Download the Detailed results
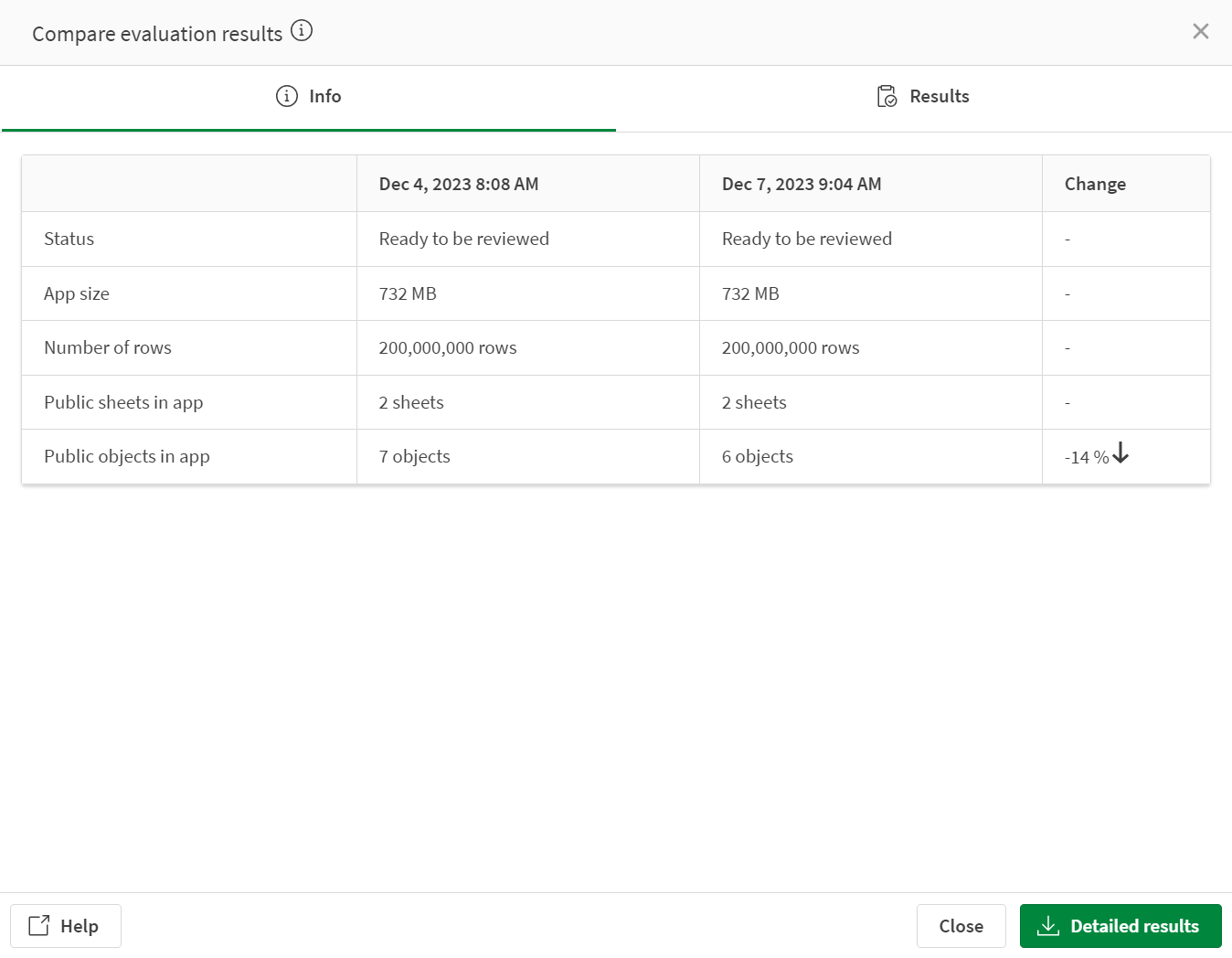The image size is (1232, 958). pyautogui.click(x=1120, y=925)
